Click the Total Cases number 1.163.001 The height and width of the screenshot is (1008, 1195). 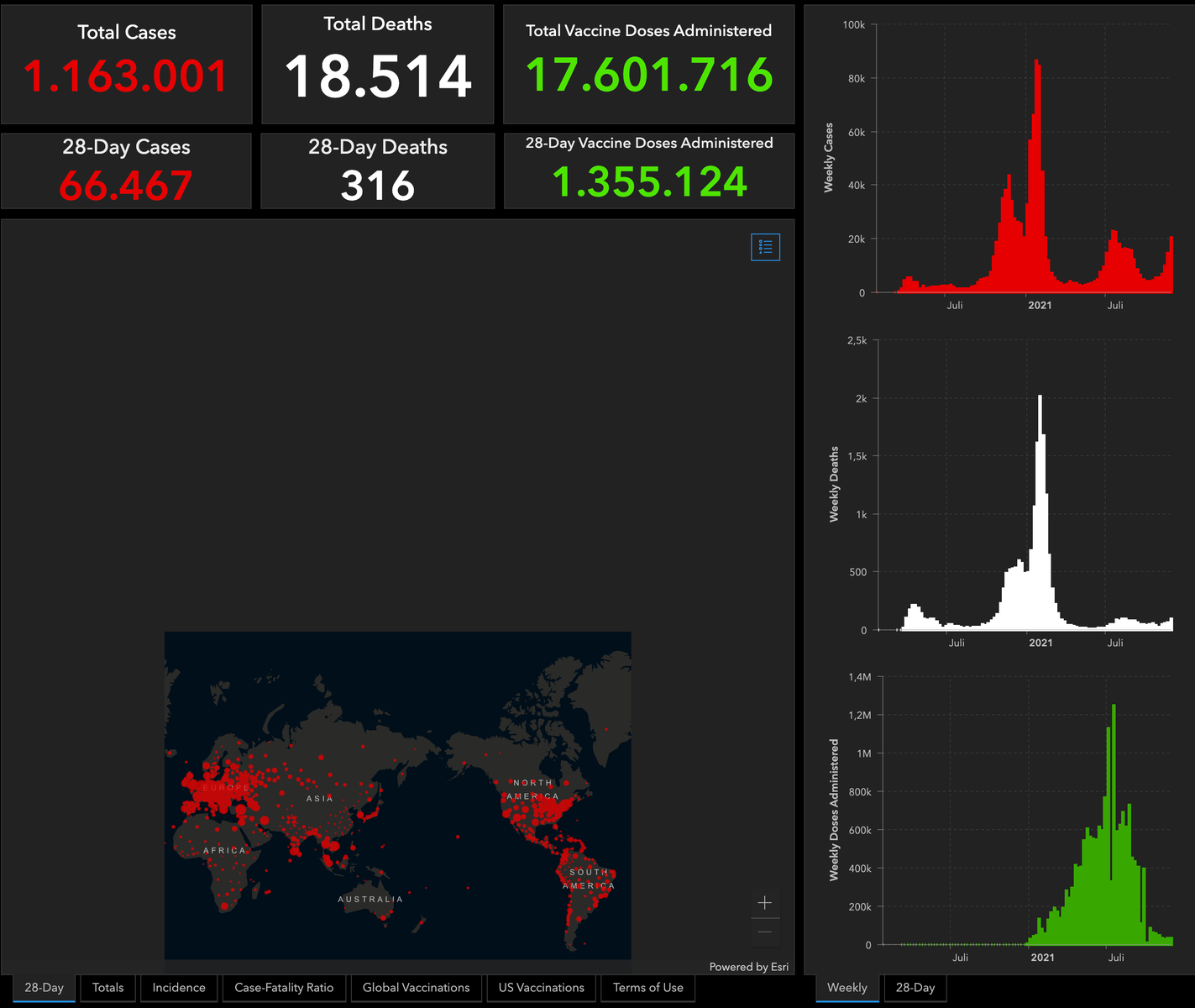click(x=126, y=76)
